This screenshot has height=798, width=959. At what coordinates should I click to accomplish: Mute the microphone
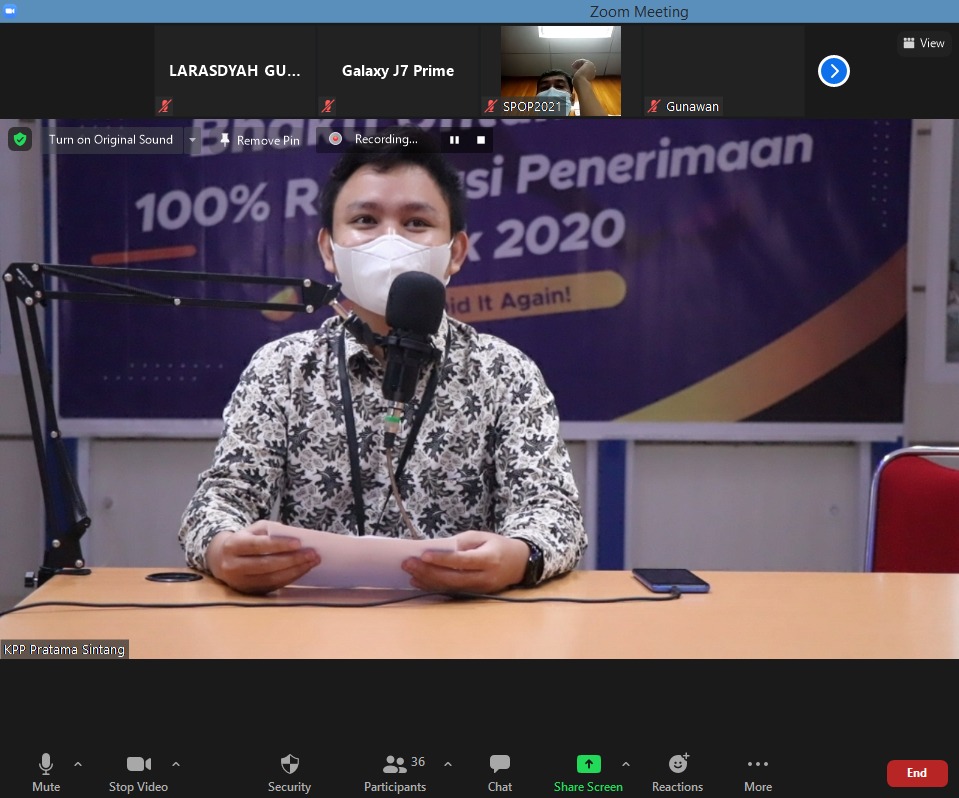(46, 772)
